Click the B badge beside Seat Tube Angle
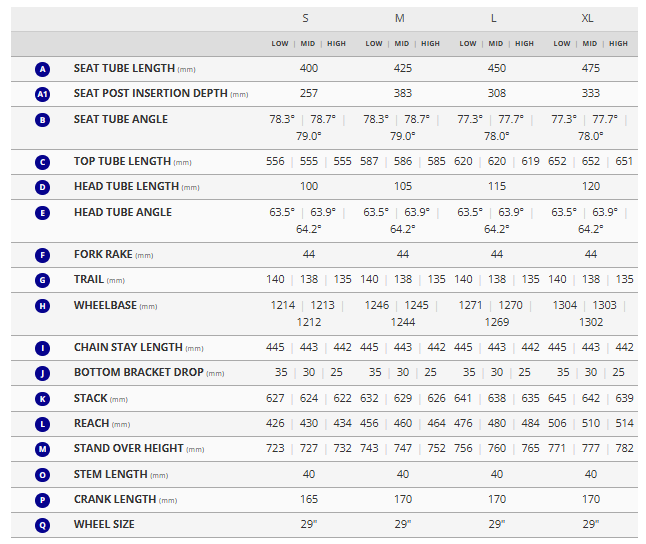 (42, 120)
